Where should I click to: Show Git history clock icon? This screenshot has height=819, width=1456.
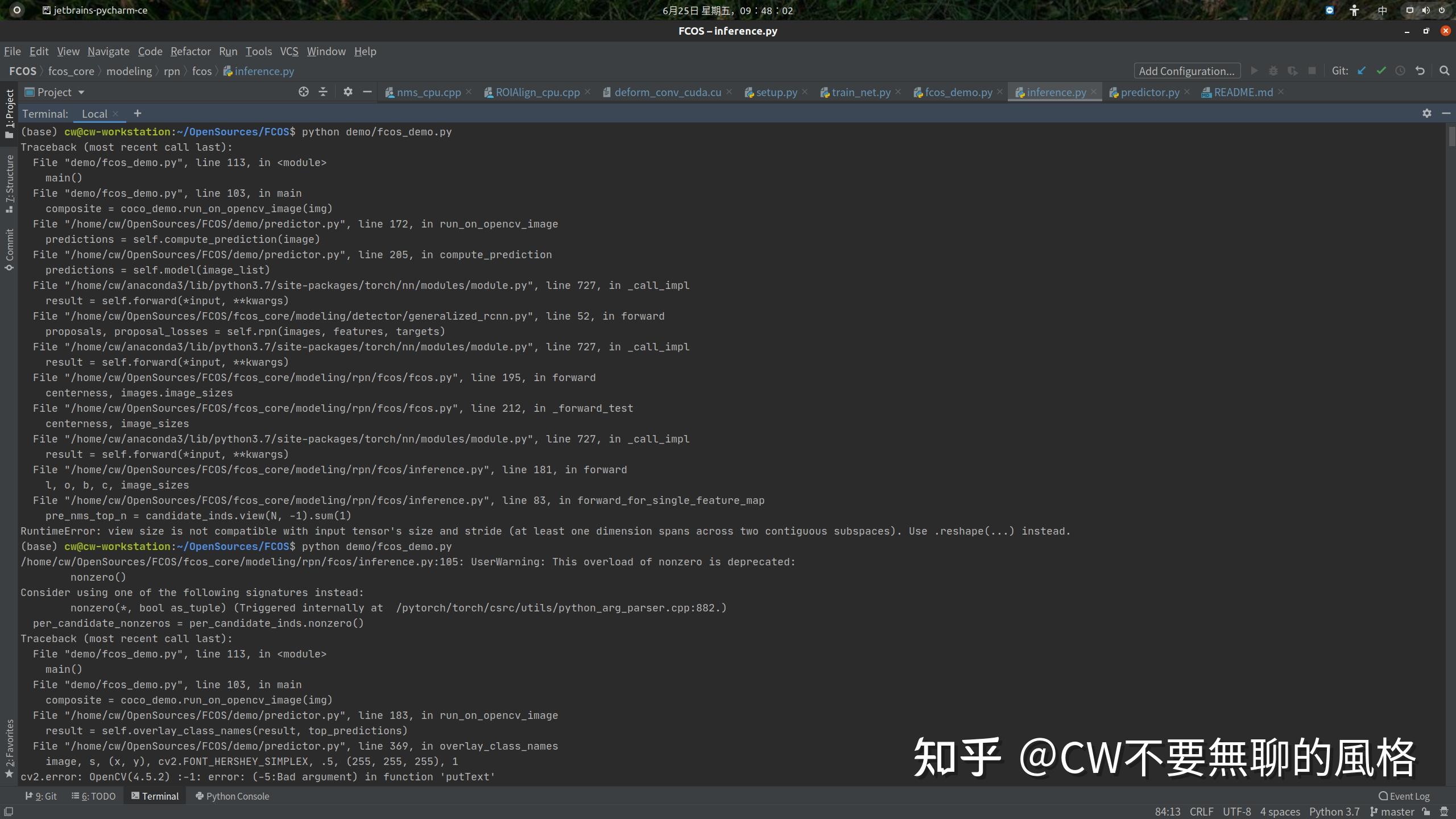point(1400,71)
